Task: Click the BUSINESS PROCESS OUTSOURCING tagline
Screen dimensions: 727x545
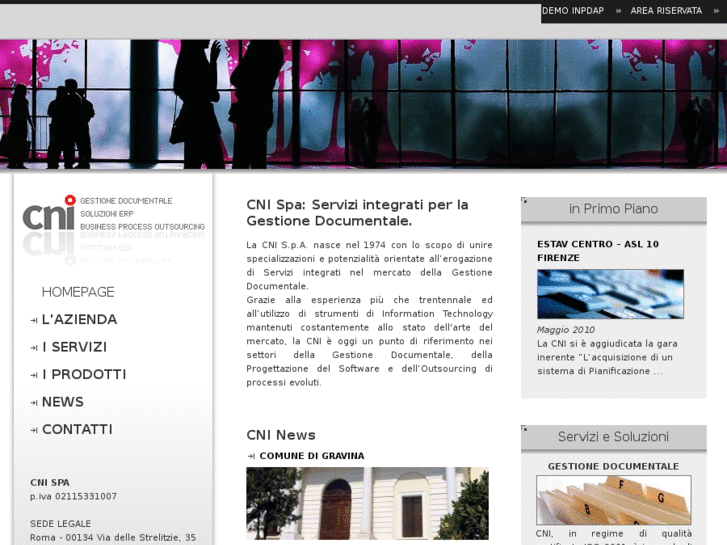Action: point(142,227)
